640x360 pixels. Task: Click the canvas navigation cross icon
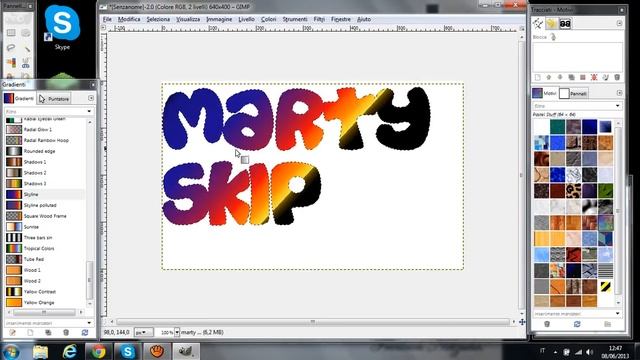pos(522,322)
